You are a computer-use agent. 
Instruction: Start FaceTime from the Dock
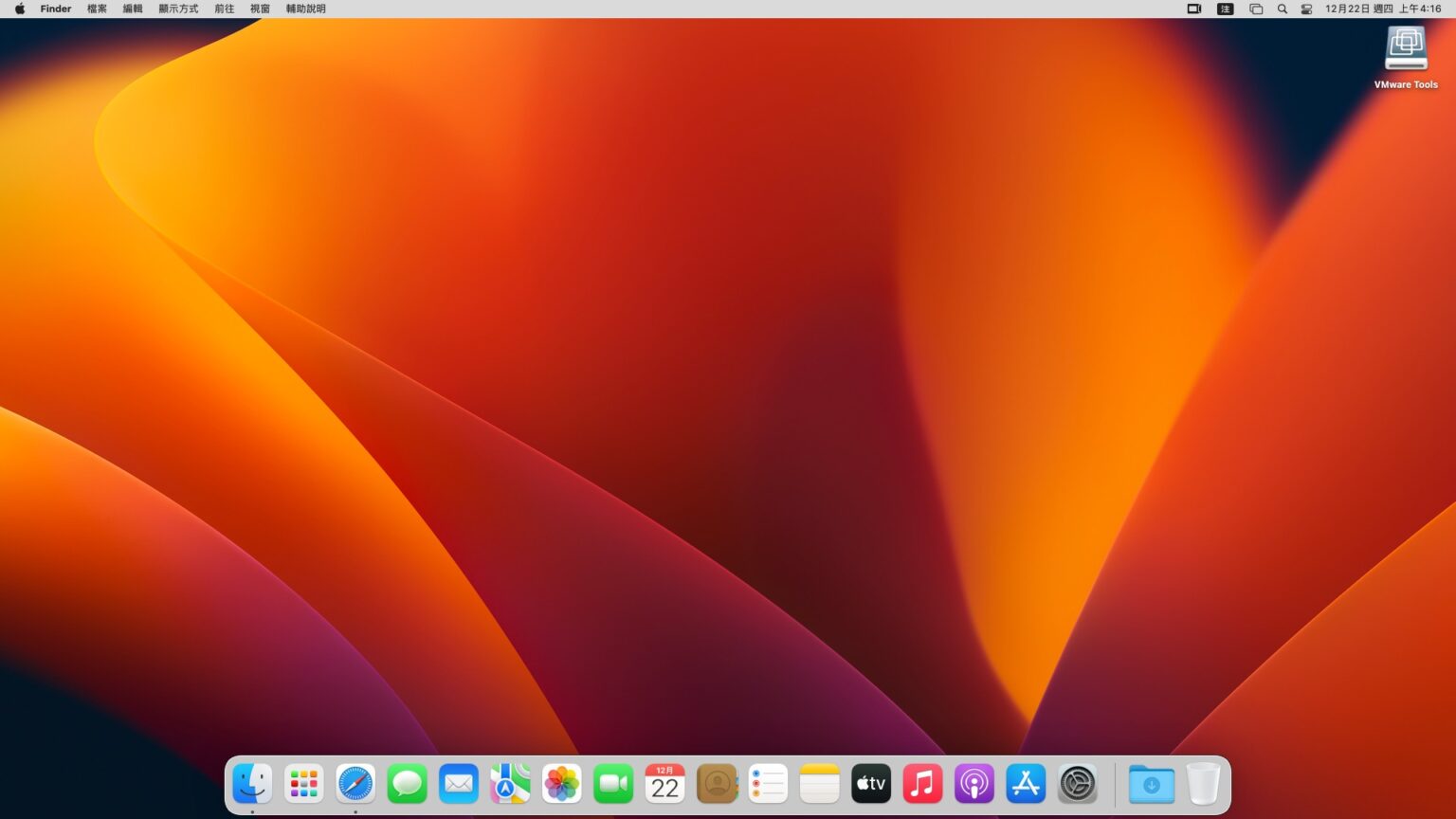[613, 784]
